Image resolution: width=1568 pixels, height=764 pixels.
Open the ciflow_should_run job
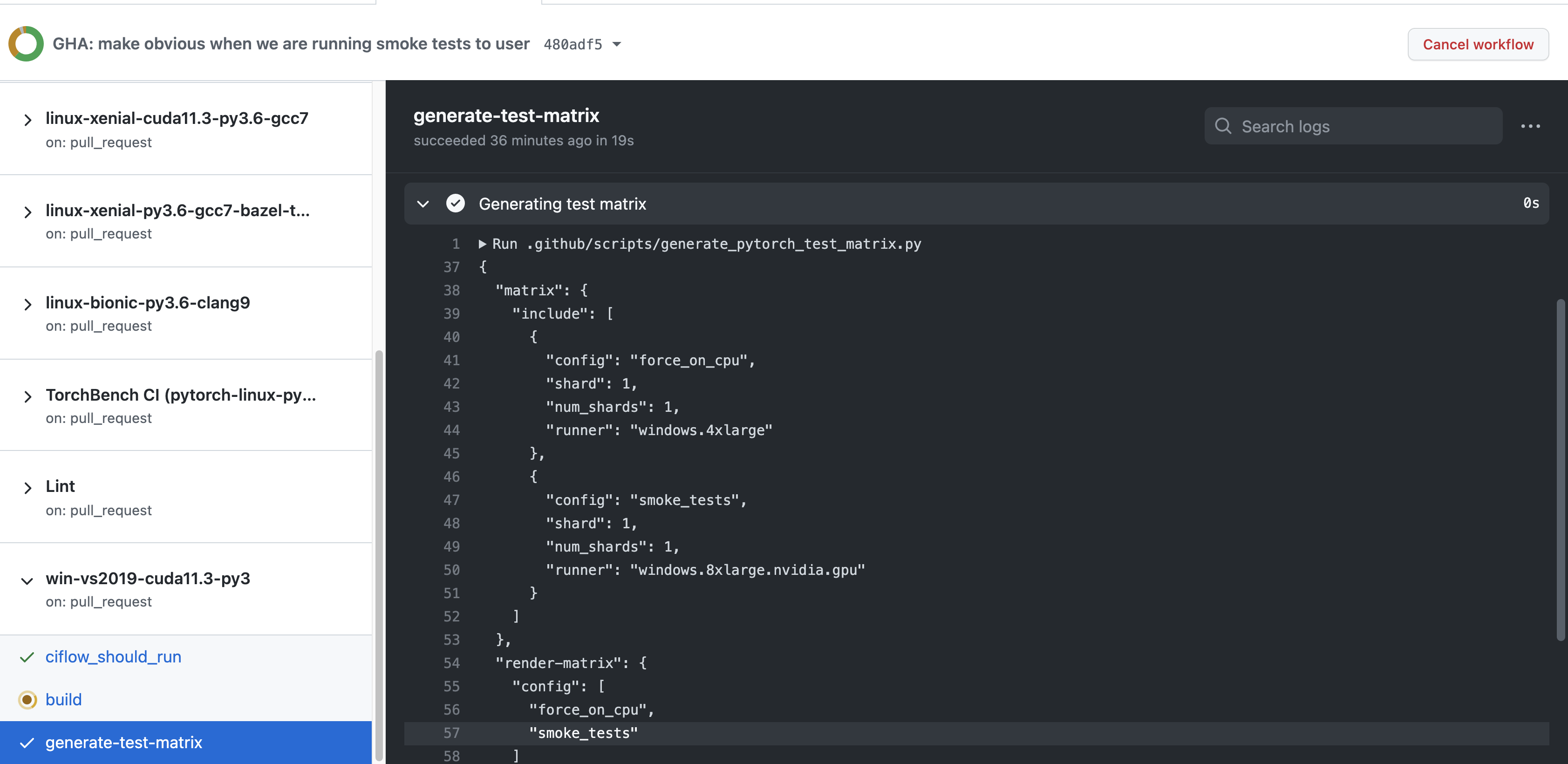113,657
